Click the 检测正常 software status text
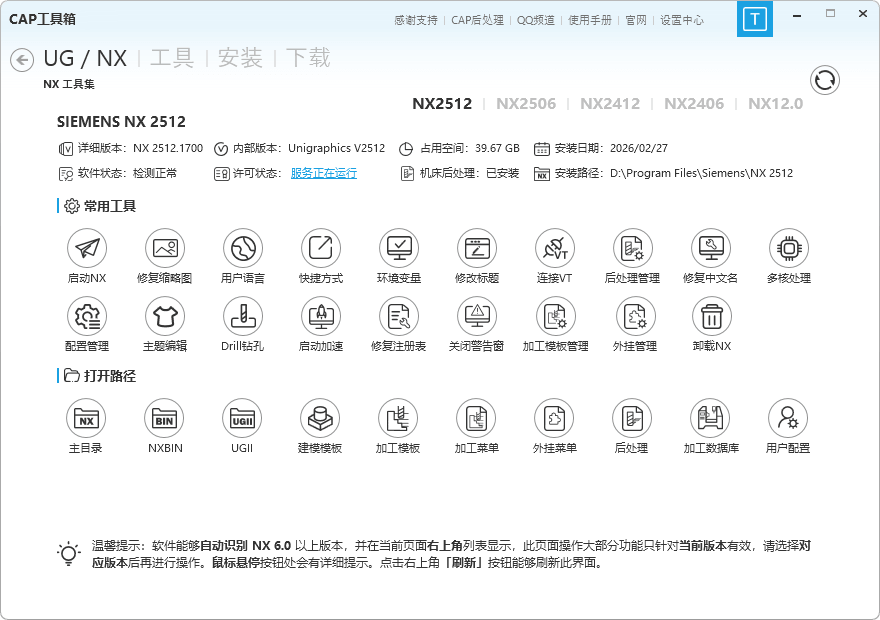This screenshot has width=880, height=620. 155,173
